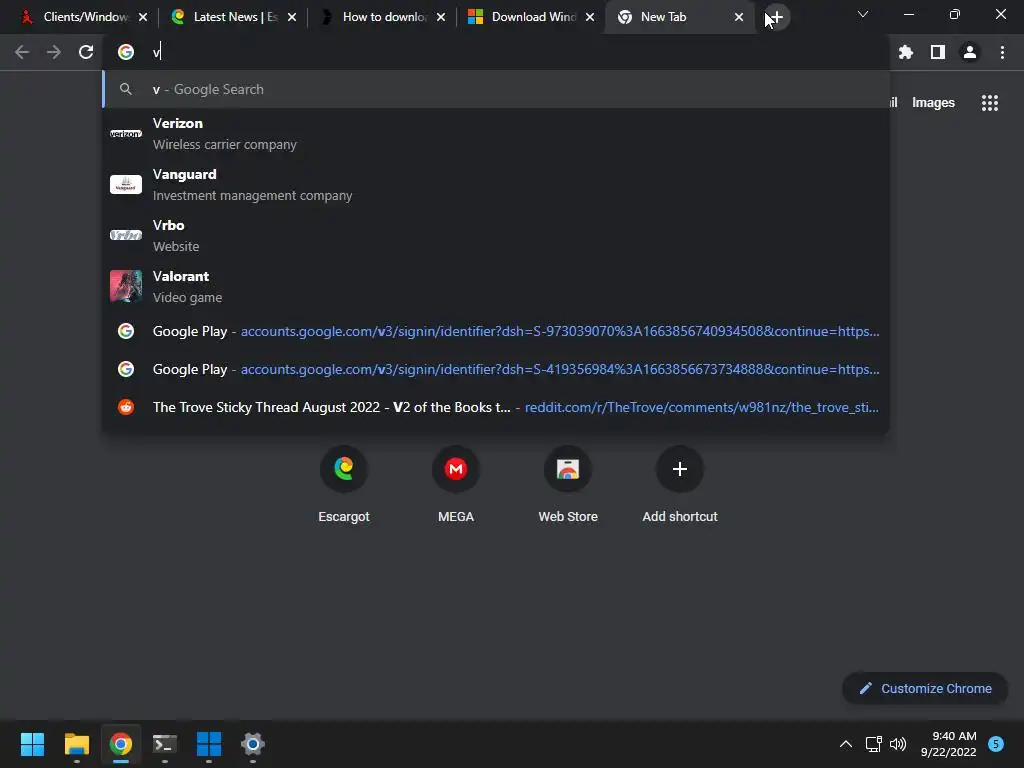Click the new tab plus button
Screen dimensions: 1024x768
tap(776, 17)
